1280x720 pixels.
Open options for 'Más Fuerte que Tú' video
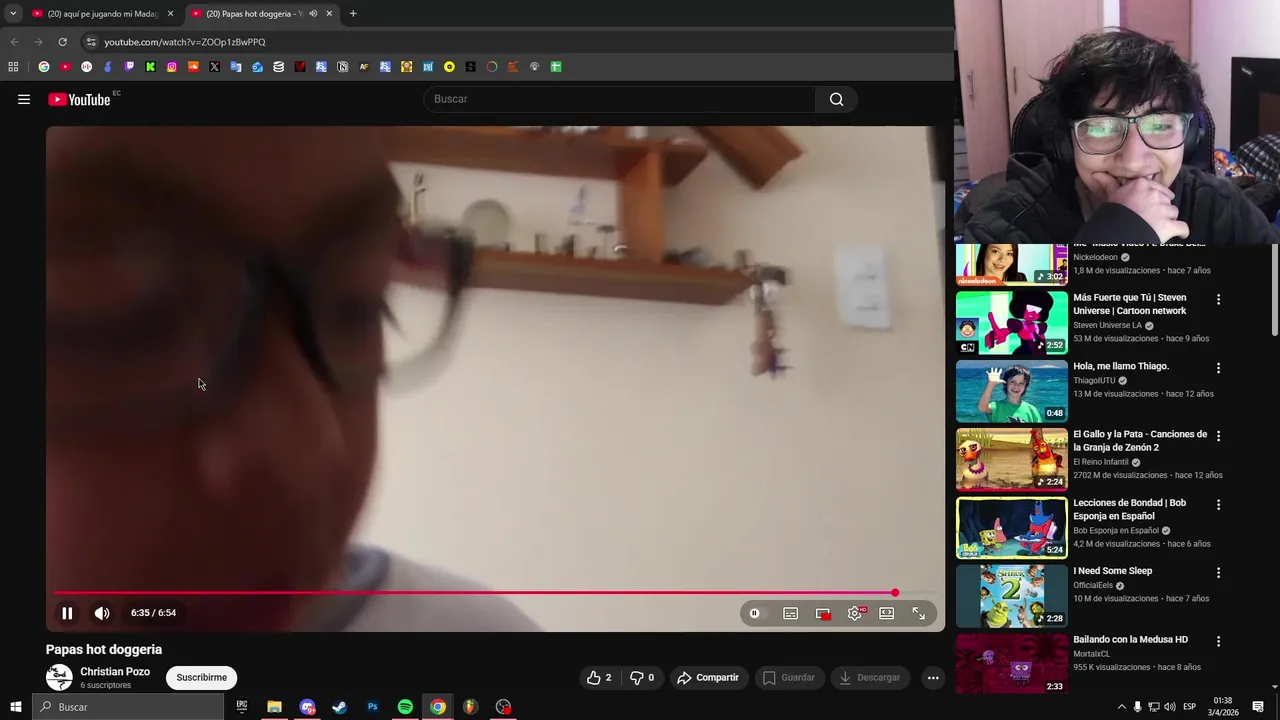(1218, 299)
